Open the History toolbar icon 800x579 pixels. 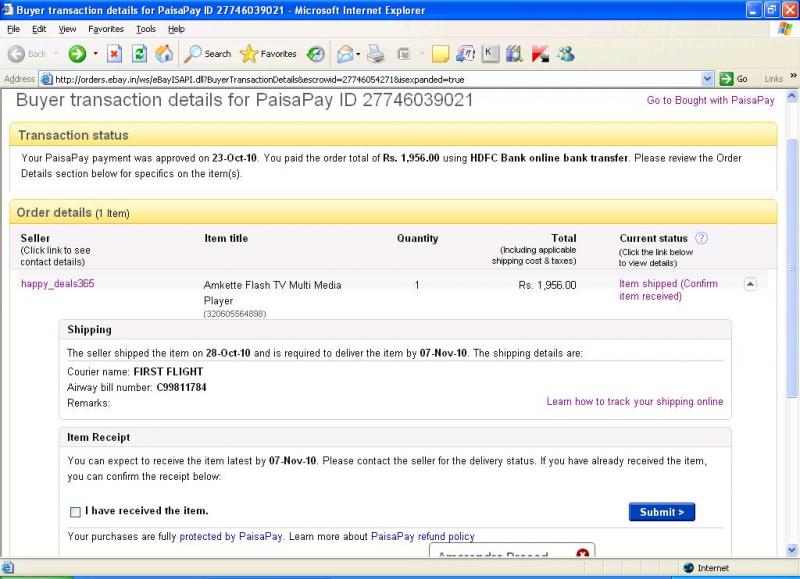tap(316, 54)
